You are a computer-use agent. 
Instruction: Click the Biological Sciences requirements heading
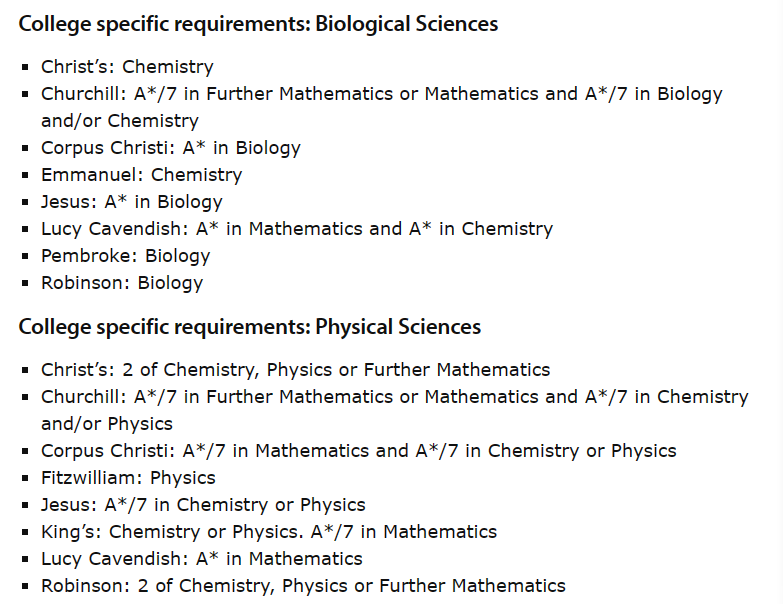click(x=258, y=24)
